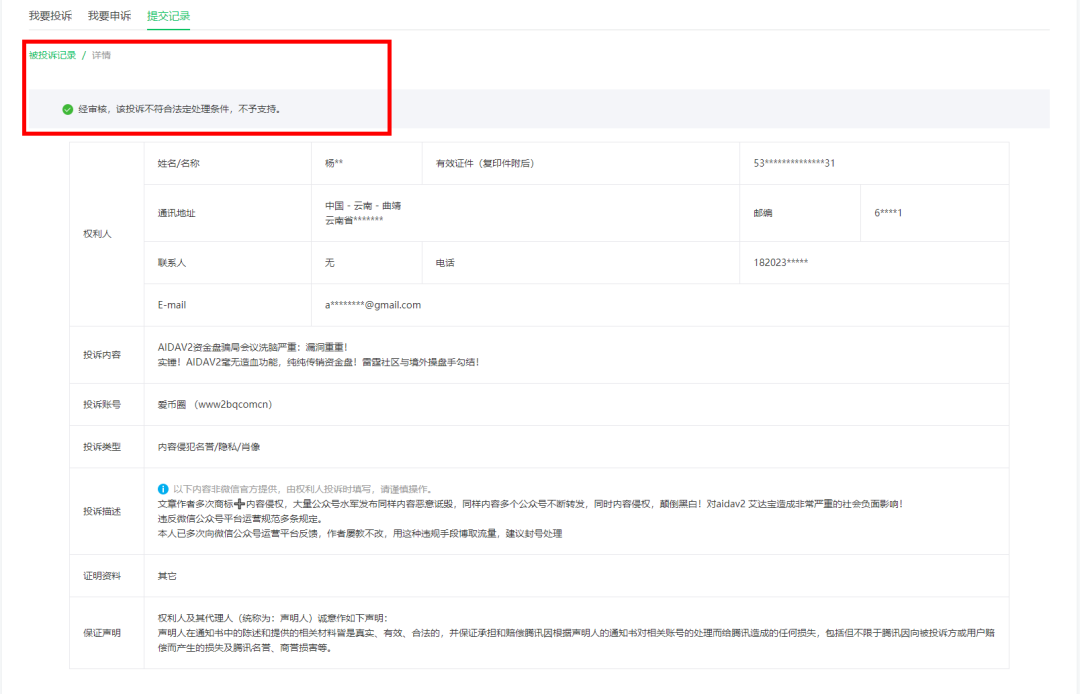Open the 我要申诉 tab
This screenshot has height=694, width=1080.
pos(109,16)
